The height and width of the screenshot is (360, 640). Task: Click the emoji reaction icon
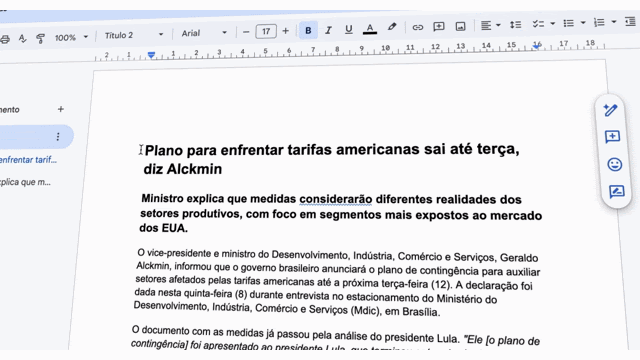(x=615, y=164)
